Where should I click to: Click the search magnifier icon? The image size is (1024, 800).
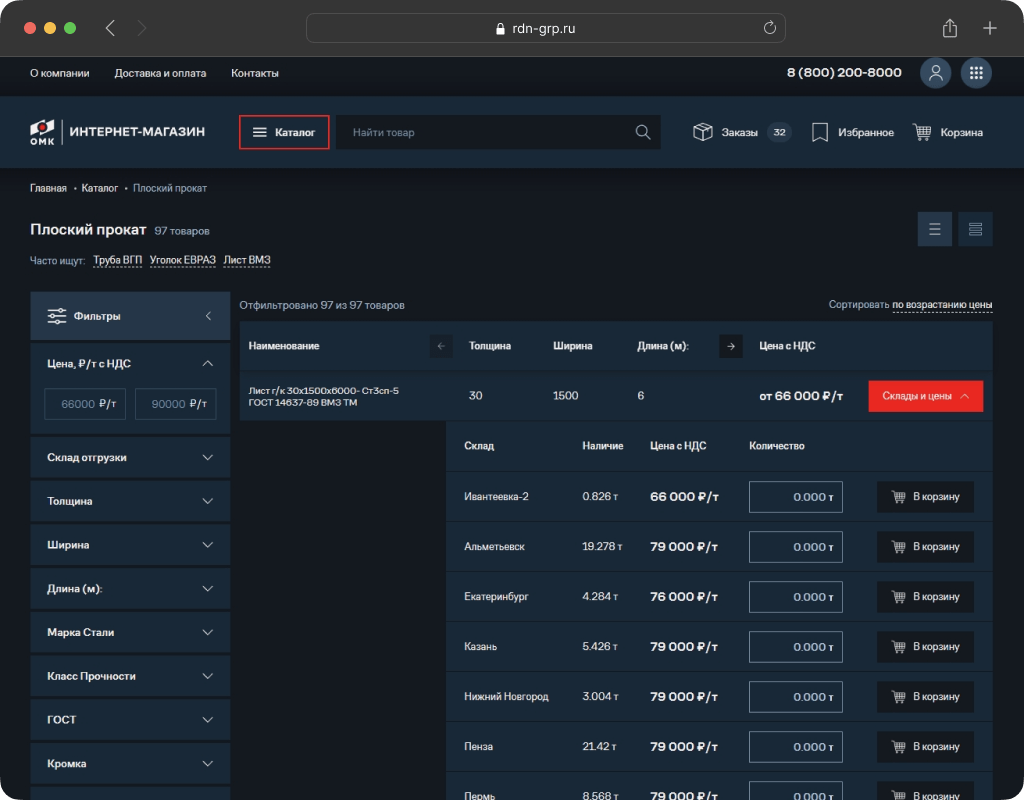click(x=643, y=132)
